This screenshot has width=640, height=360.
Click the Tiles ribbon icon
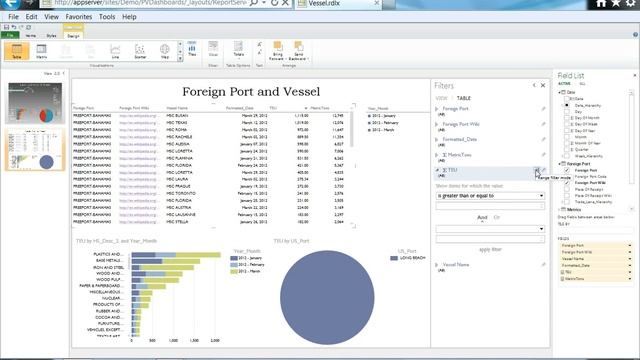pyautogui.click(x=192, y=49)
